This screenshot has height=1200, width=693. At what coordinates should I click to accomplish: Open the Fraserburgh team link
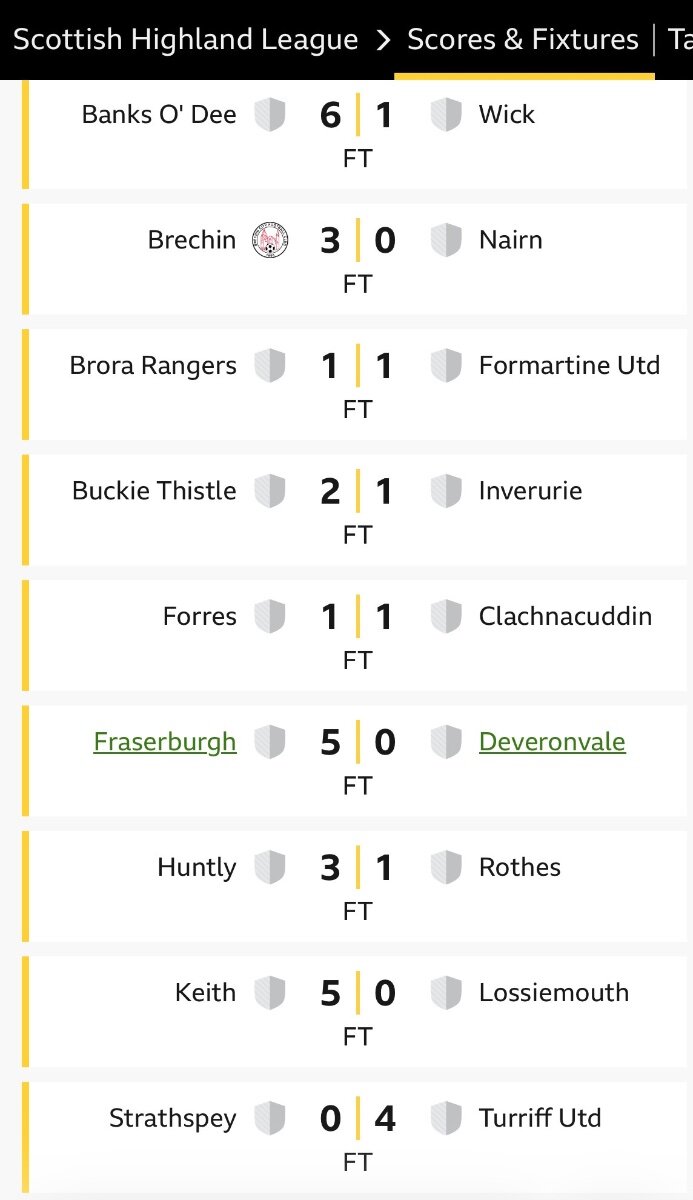point(165,742)
